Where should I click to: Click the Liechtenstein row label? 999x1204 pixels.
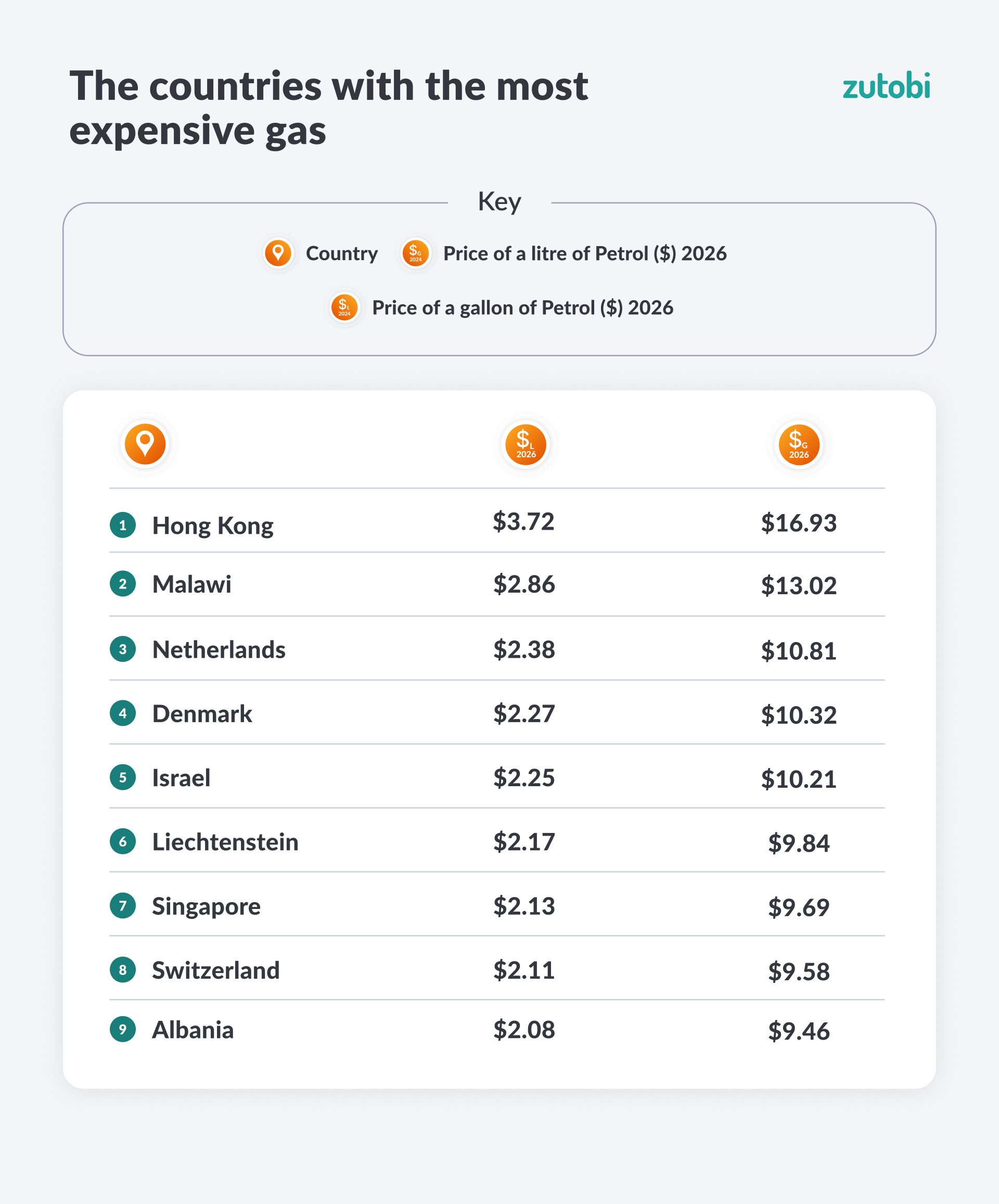225,842
